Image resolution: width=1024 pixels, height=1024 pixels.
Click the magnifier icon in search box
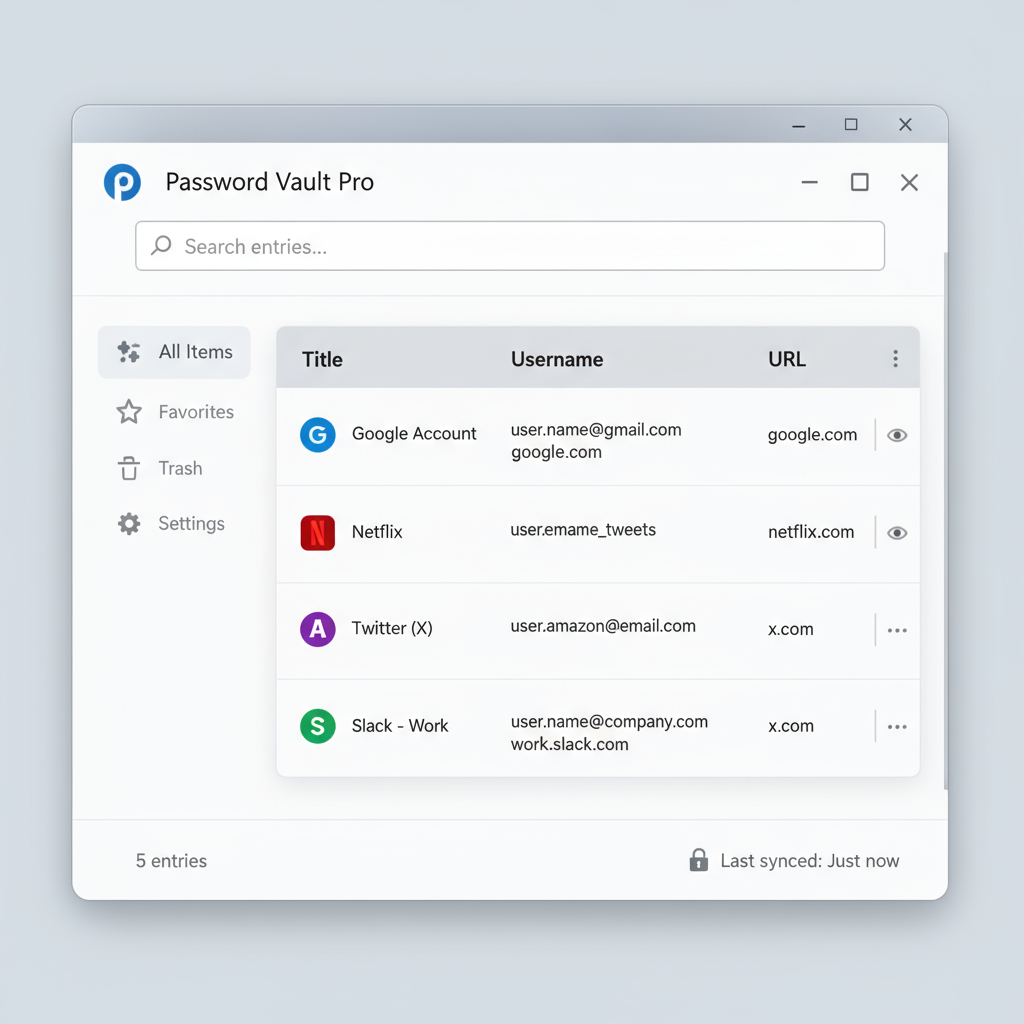161,246
